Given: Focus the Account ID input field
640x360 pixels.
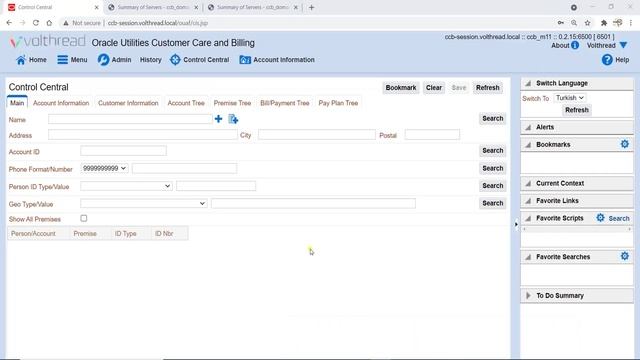Looking at the screenshot, I should click(123, 151).
